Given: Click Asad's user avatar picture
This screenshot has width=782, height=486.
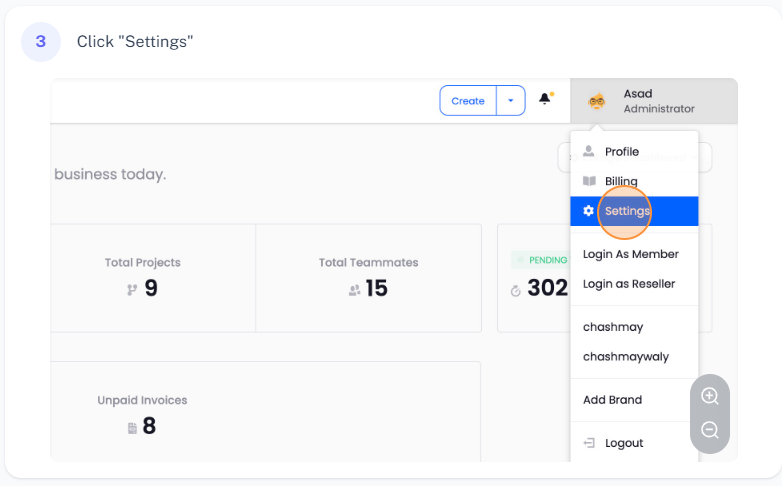Looking at the screenshot, I should coord(597,101).
